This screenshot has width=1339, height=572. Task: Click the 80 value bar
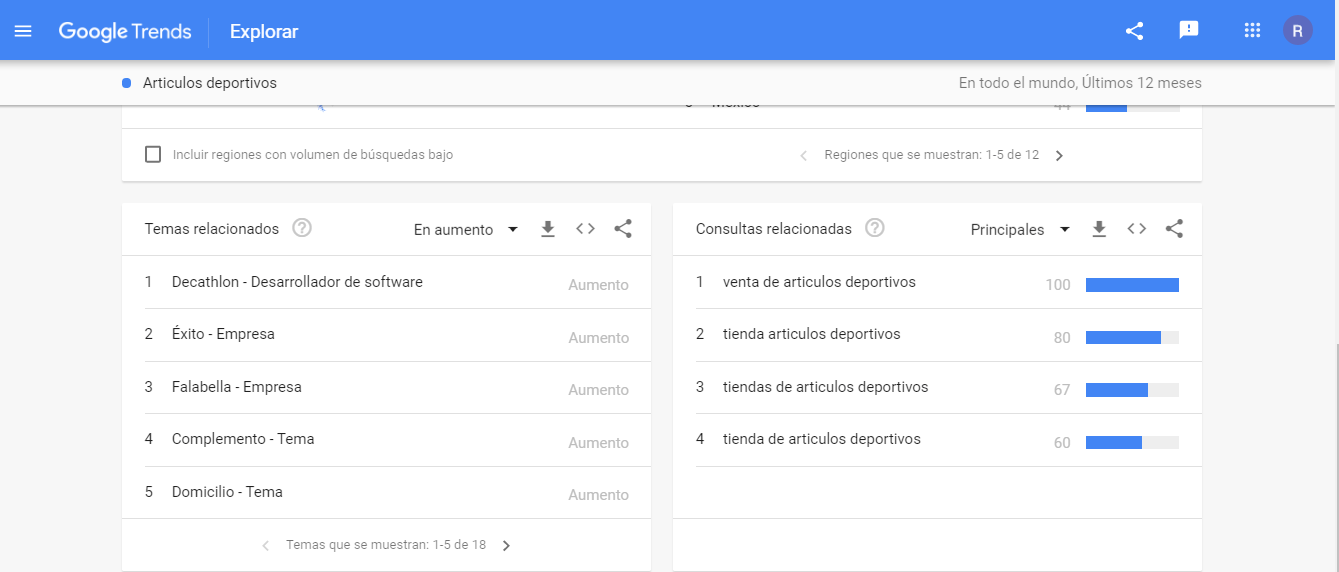1132,337
